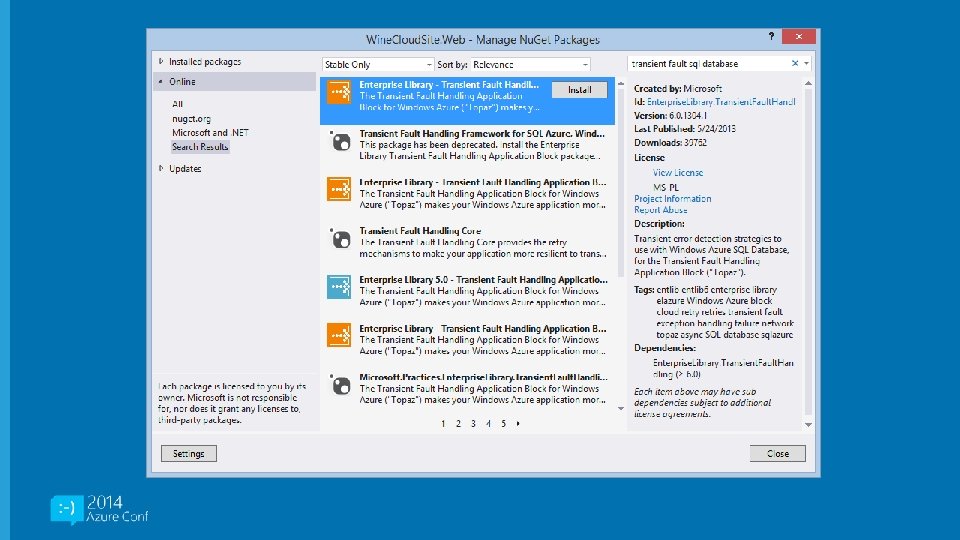Click the next page arrow in the pager
The width and height of the screenshot is (960, 540).
click(x=518, y=424)
